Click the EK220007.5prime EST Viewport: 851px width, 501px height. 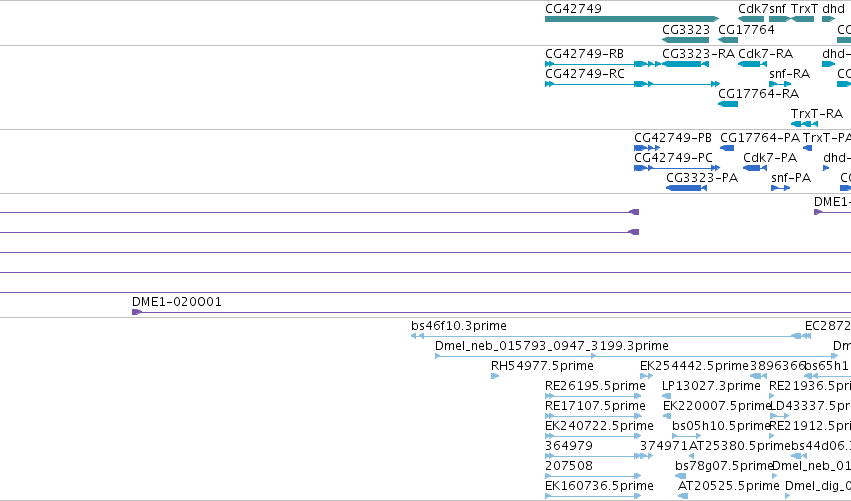point(667,416)
